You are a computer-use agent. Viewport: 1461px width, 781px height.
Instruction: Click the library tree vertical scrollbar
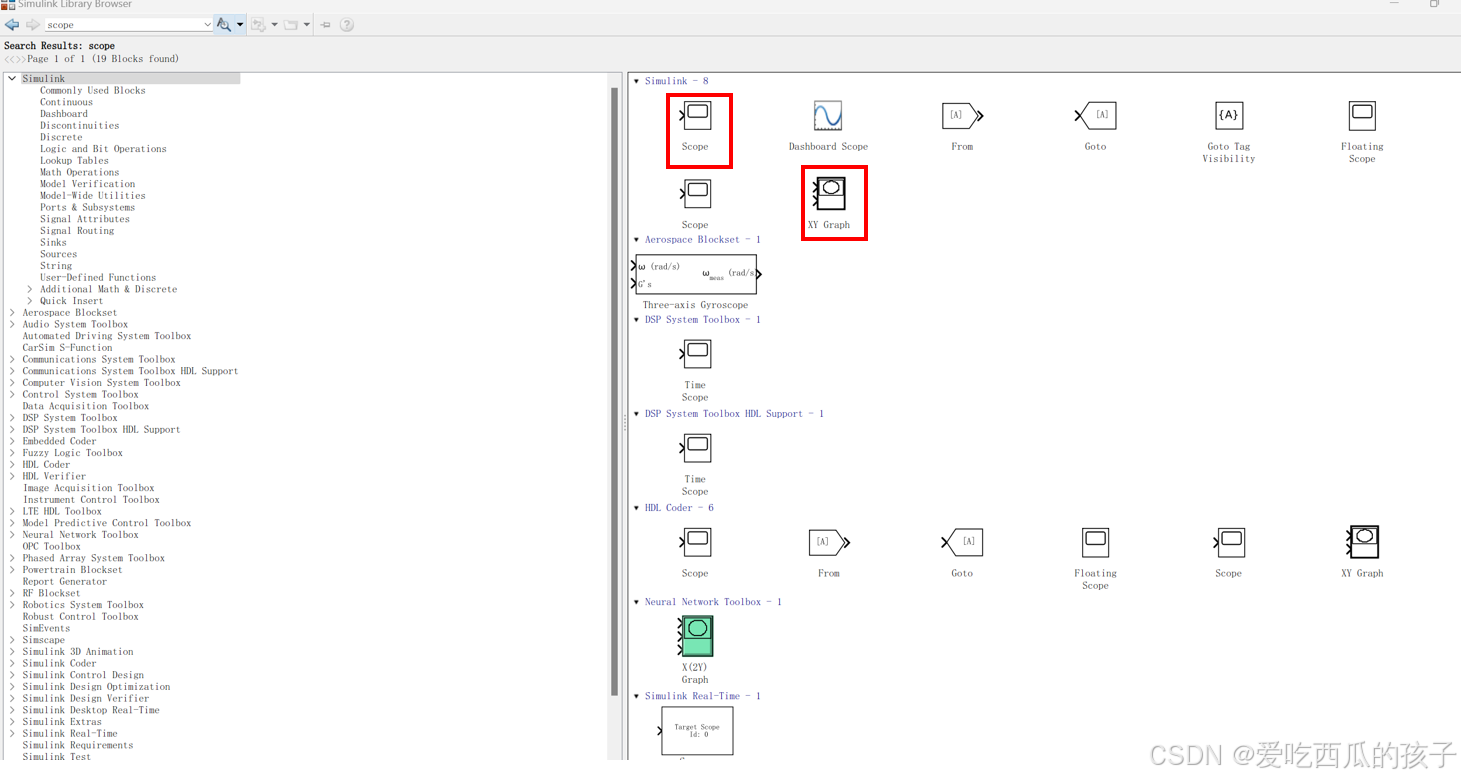(614, 392)
